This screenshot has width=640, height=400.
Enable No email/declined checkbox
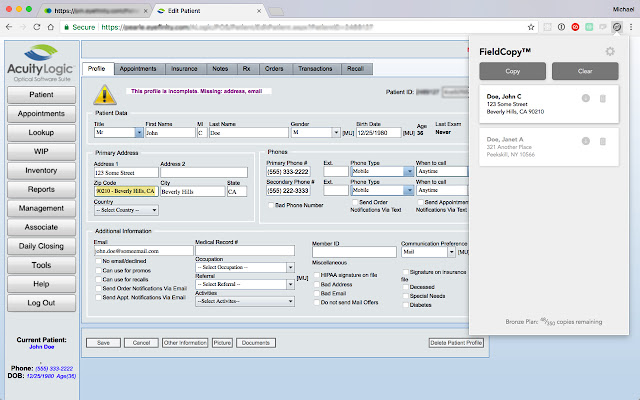(98, 261)
